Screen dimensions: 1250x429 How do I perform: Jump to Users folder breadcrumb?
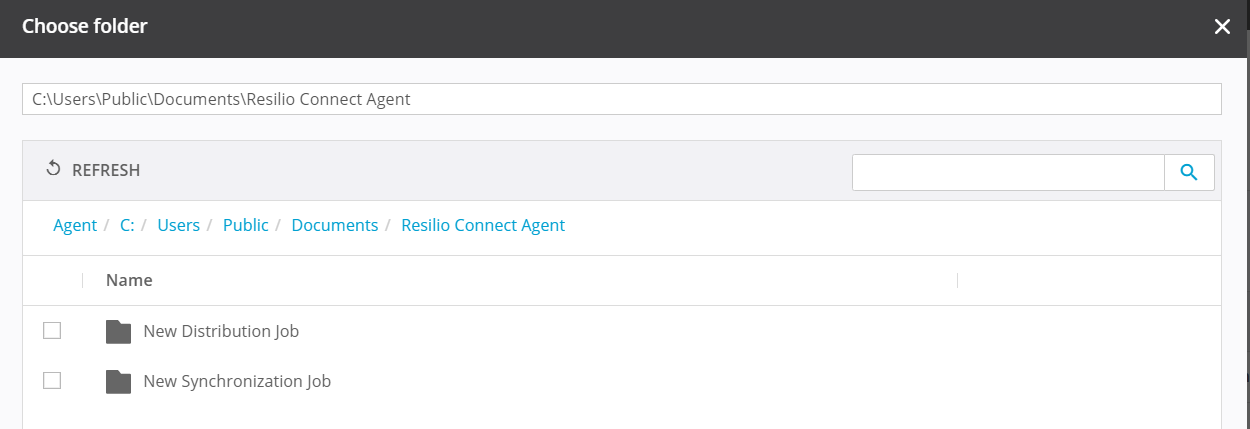tap(179, 226)
